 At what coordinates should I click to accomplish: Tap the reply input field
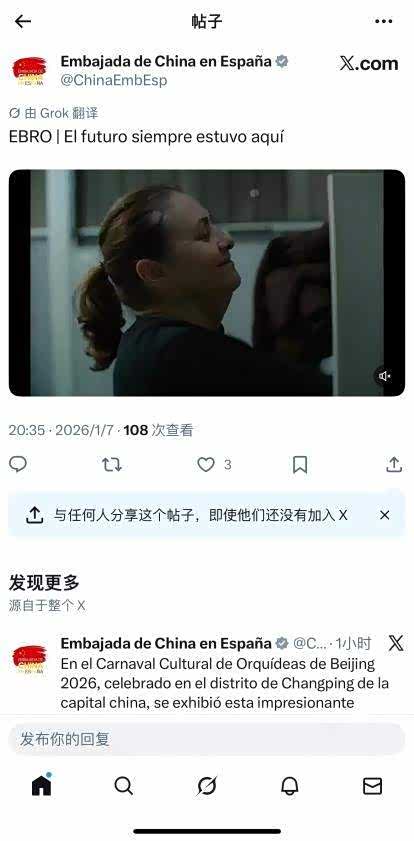point(206,739)
